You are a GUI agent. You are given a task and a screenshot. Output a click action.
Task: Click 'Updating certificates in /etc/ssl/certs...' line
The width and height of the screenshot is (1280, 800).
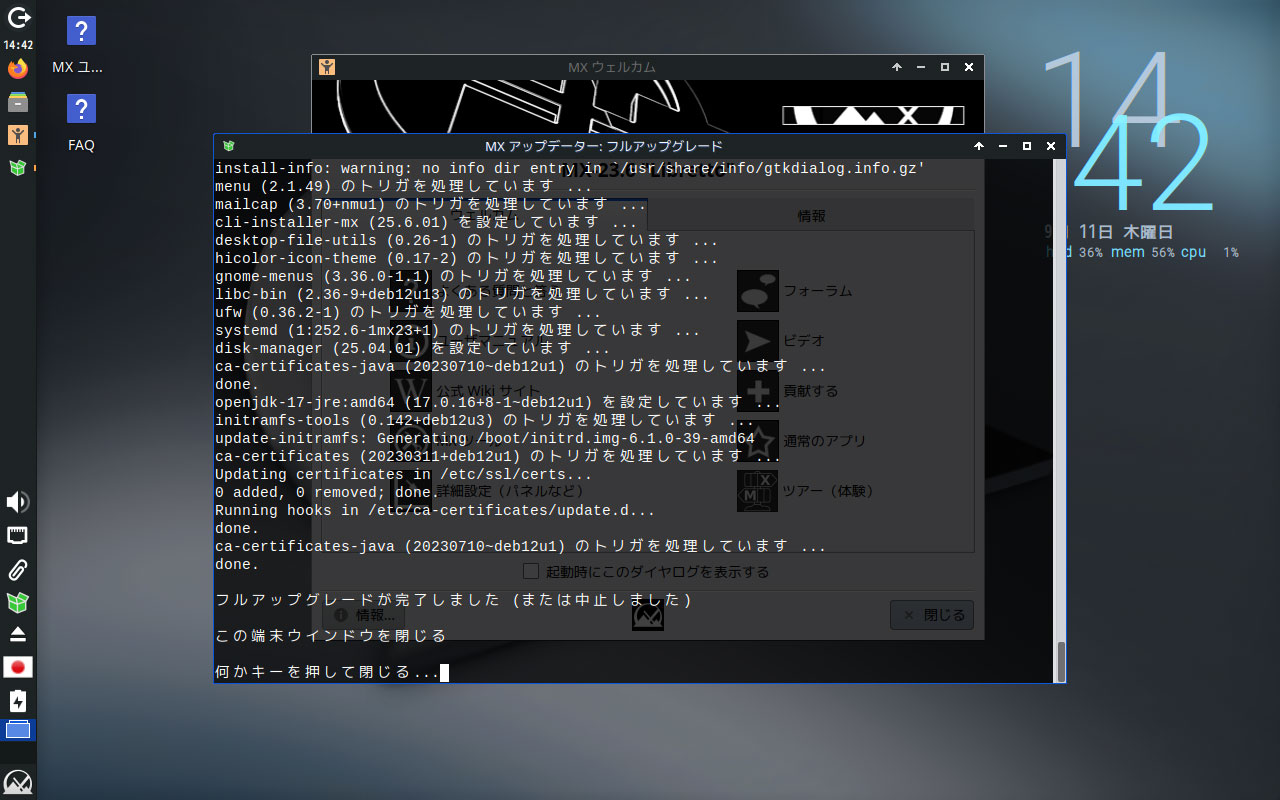pyautogui.click(x=404, y=474)
